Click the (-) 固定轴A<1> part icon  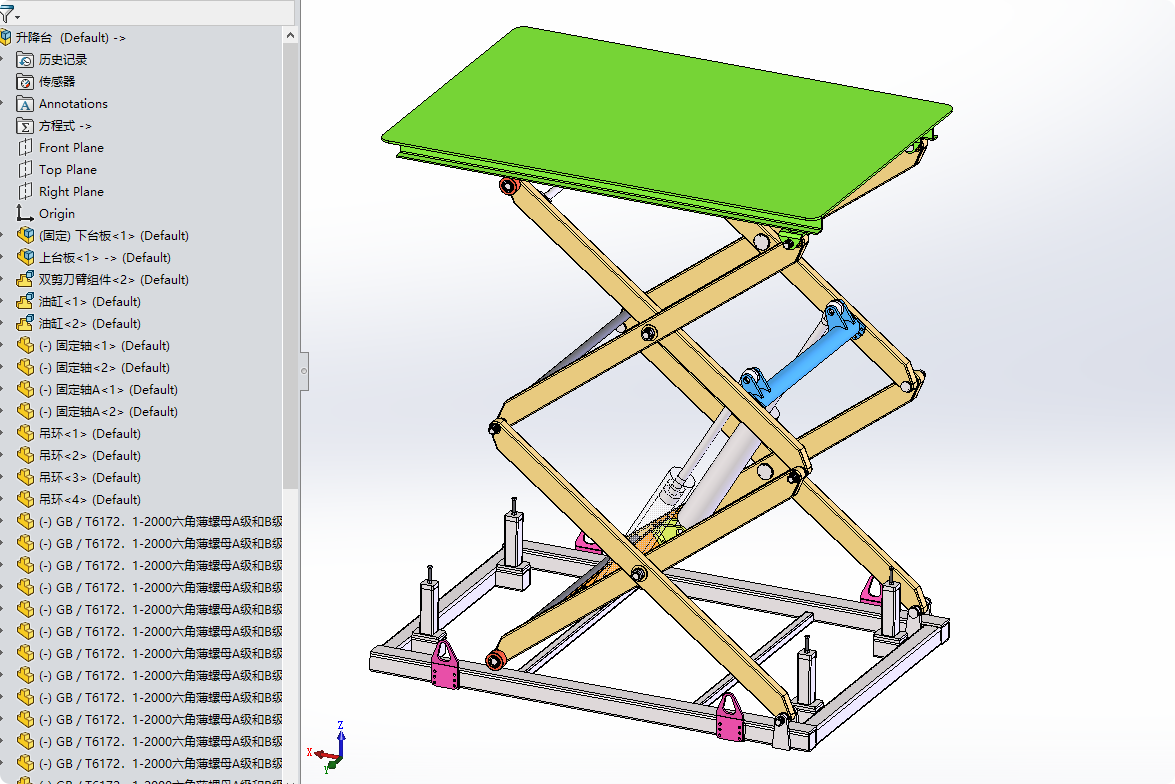(25, 390)
